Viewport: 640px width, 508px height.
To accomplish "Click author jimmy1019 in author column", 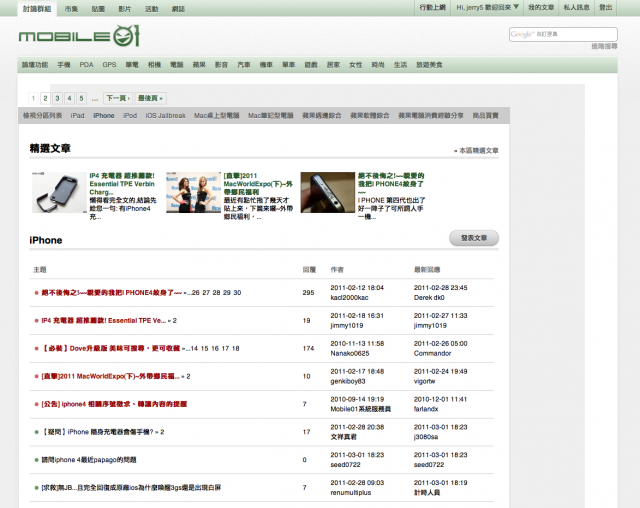I will 347,325.
